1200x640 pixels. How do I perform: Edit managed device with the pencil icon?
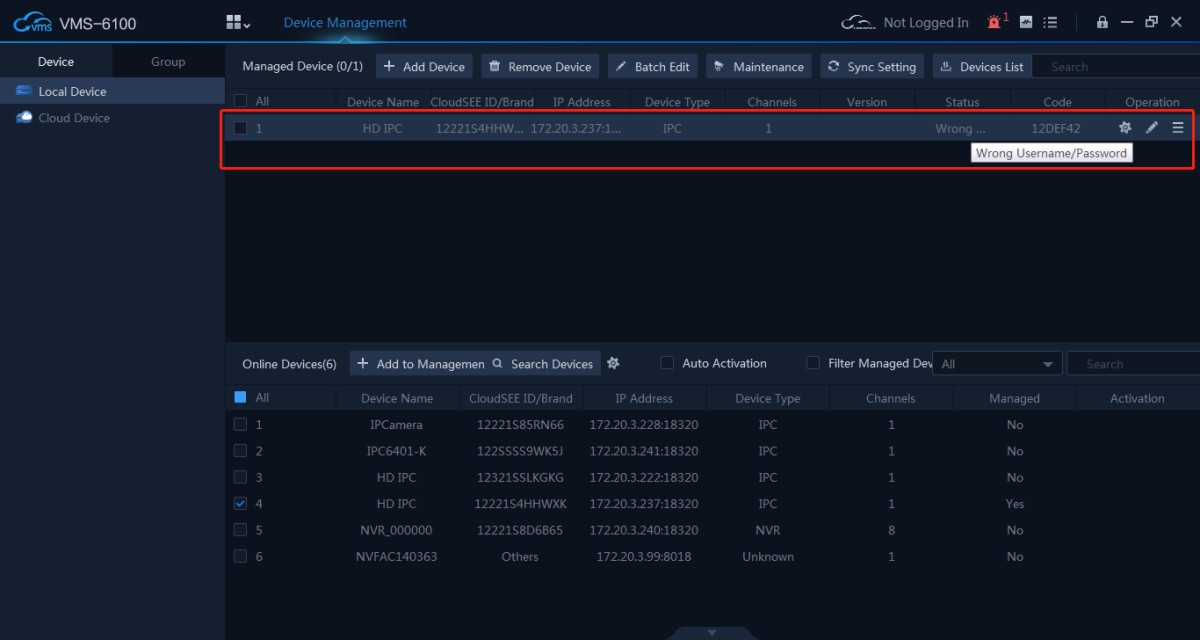tap(1152, 128)
